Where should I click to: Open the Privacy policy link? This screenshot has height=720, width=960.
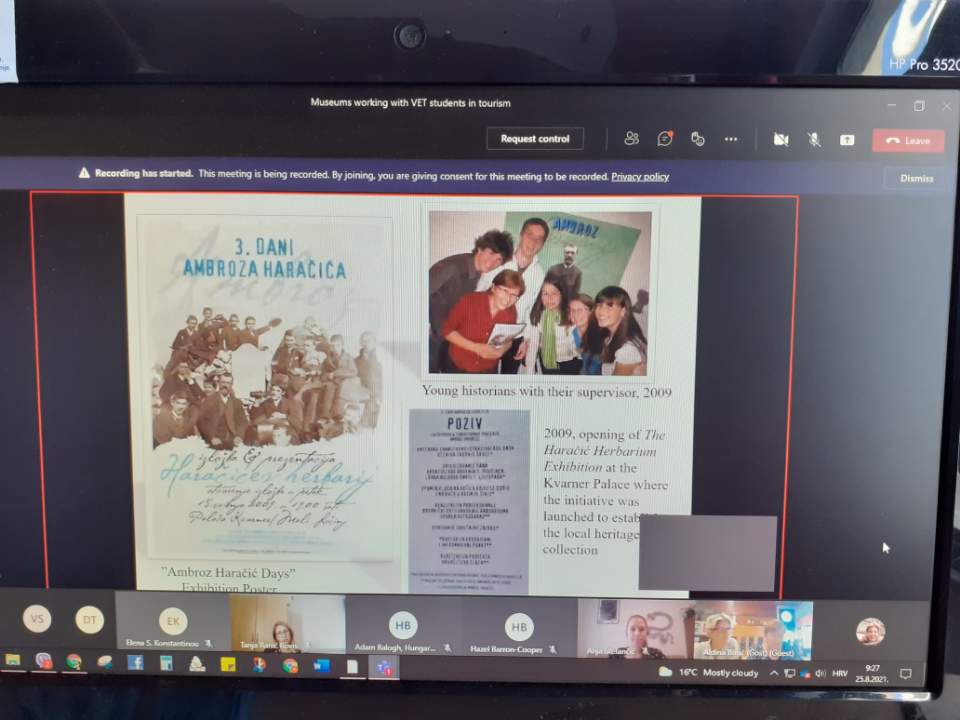640,177
